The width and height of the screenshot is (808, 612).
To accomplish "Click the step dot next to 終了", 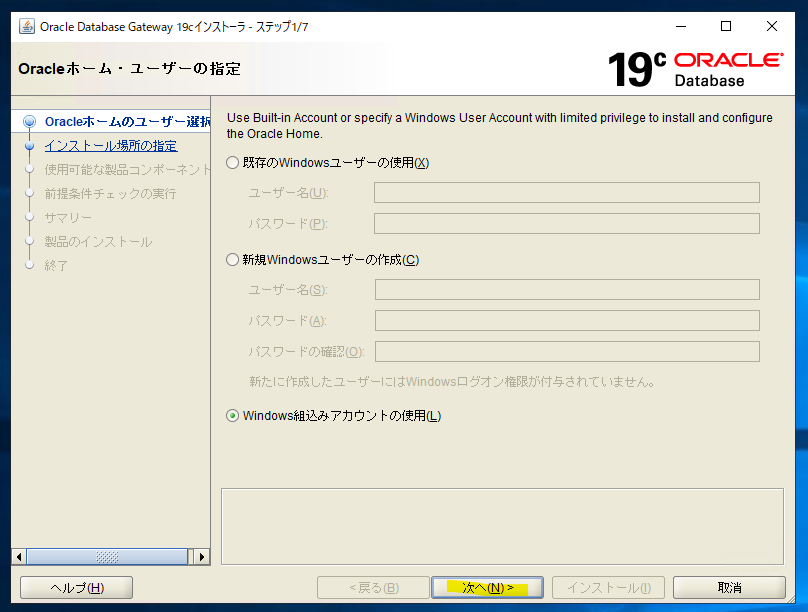I will click(x=30, y=265).
